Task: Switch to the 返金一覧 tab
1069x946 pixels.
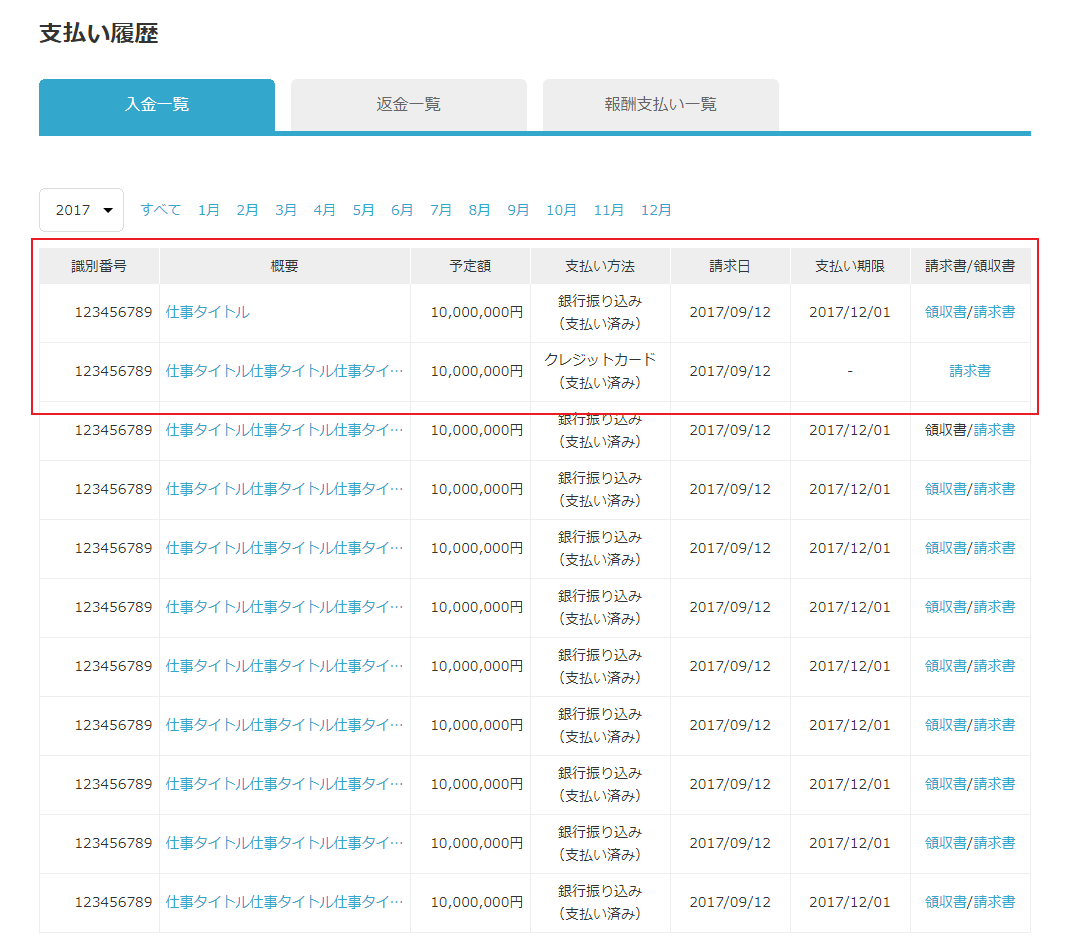Action: point(408,103)
